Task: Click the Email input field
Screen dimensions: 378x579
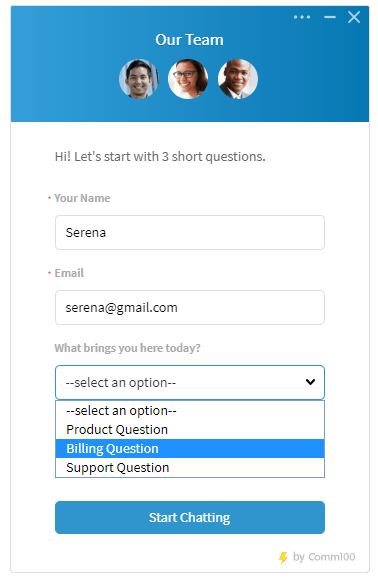Action: [190, 308]
